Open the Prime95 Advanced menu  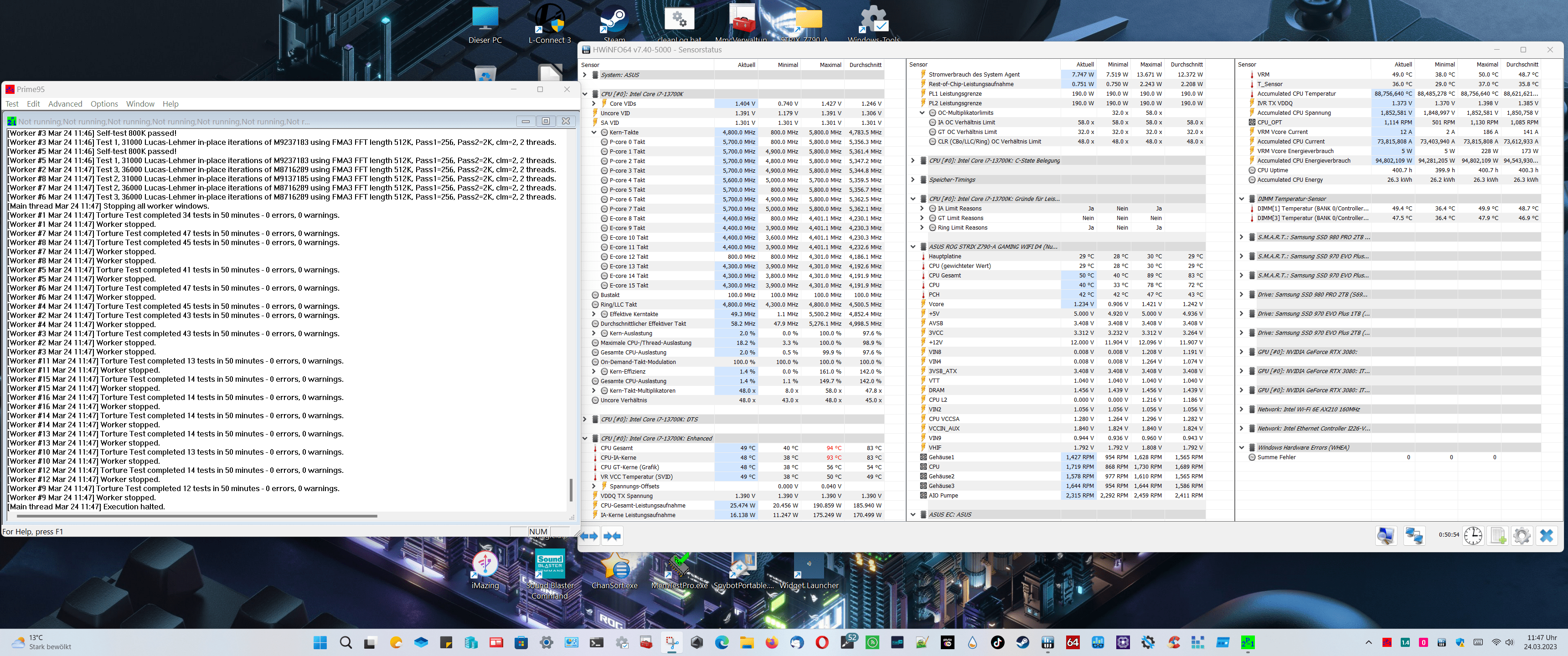pyautogui.click(x=65, y=104)
